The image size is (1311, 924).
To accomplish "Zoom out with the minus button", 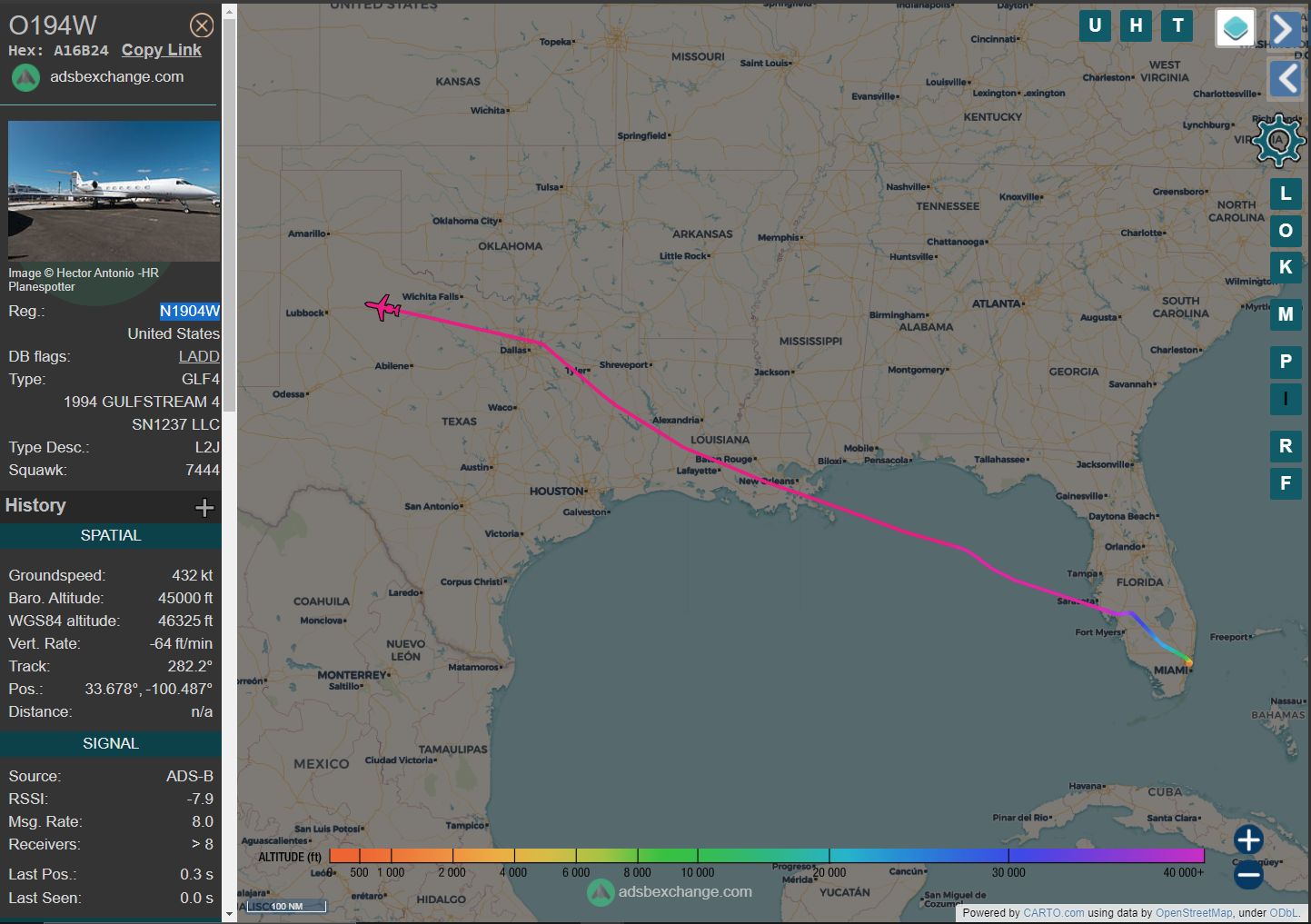I will pos(1248,876).
